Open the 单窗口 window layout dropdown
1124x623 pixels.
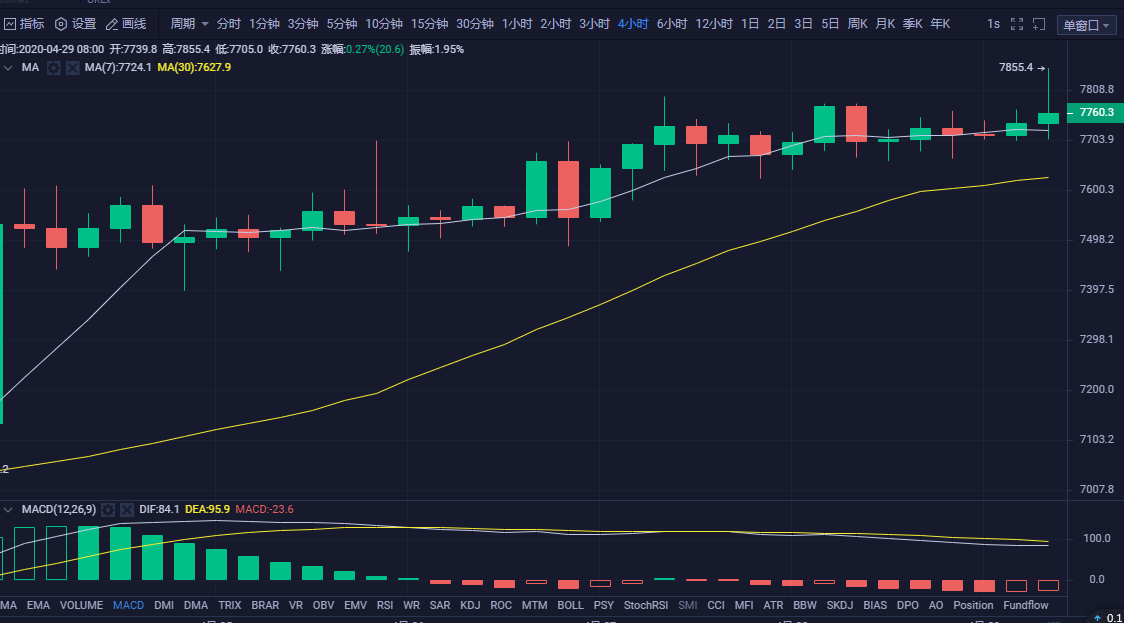[1086, 25]
